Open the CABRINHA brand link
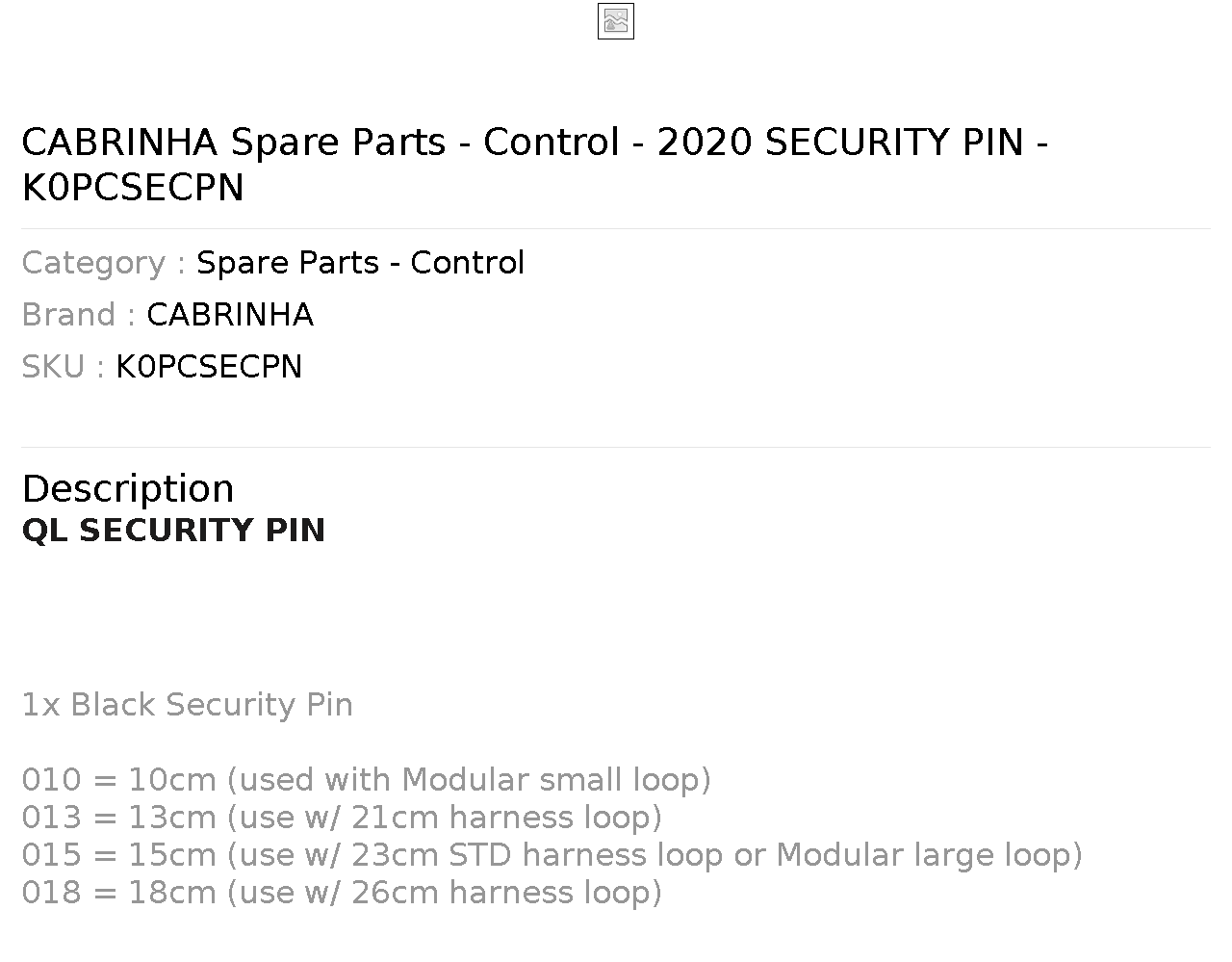The height and width of the screenshot is (962, 1232). point(230,315)
